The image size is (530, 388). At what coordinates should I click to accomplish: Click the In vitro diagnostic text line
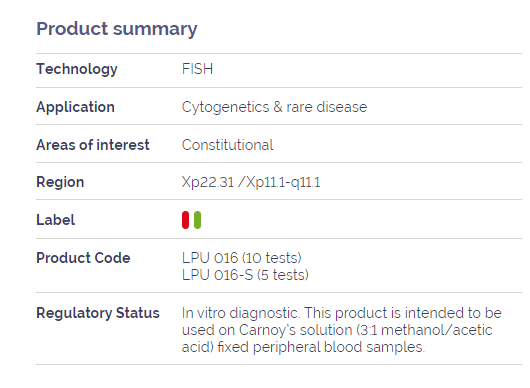(342, 313)
